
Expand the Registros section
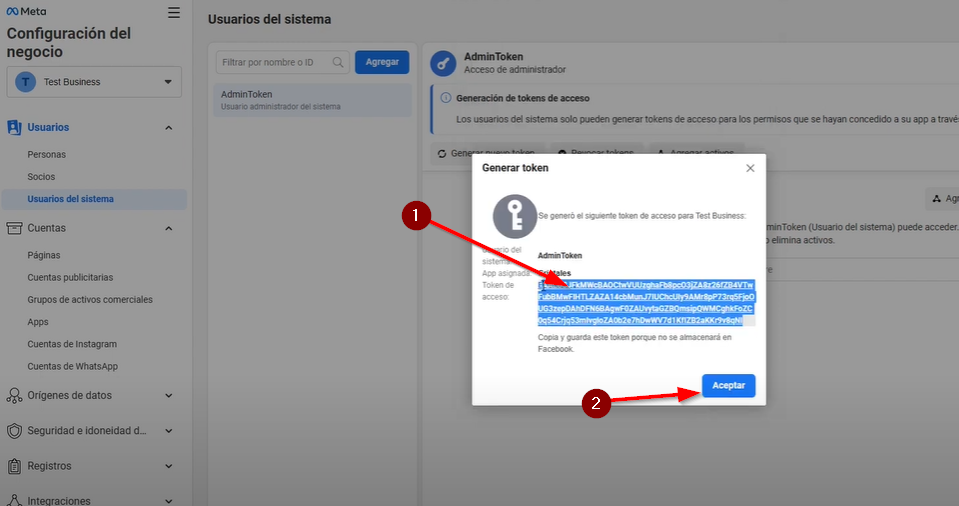169,466
